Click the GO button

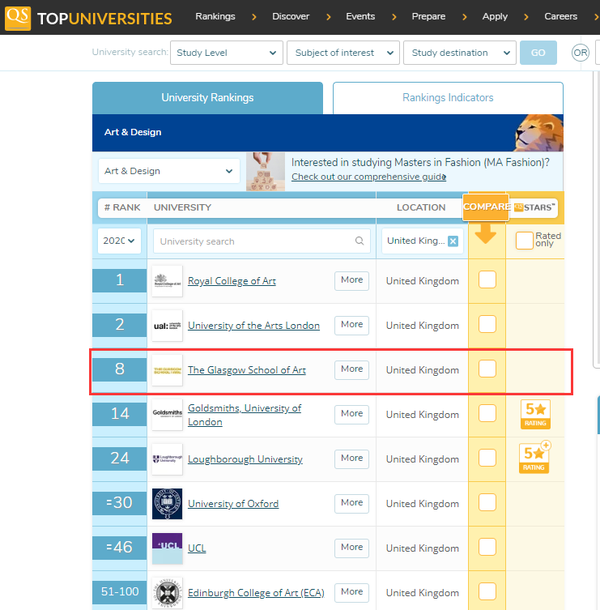tap(538, 53)
